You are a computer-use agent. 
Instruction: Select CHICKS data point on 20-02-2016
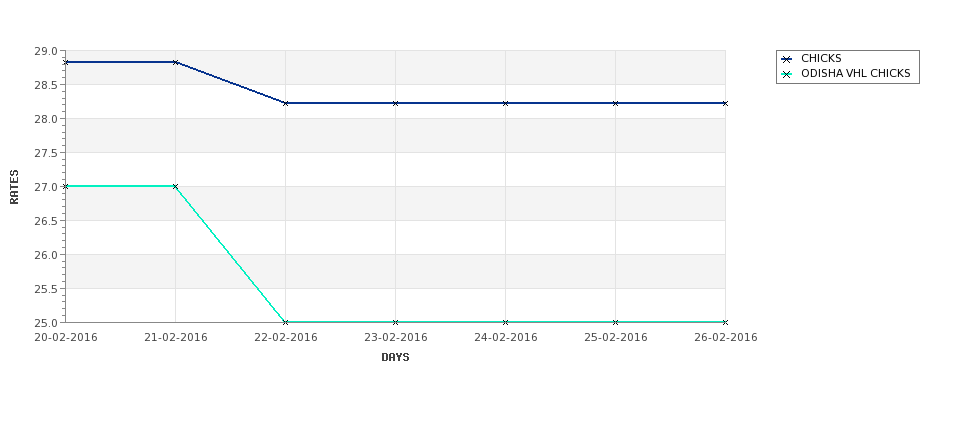(65, 62)
